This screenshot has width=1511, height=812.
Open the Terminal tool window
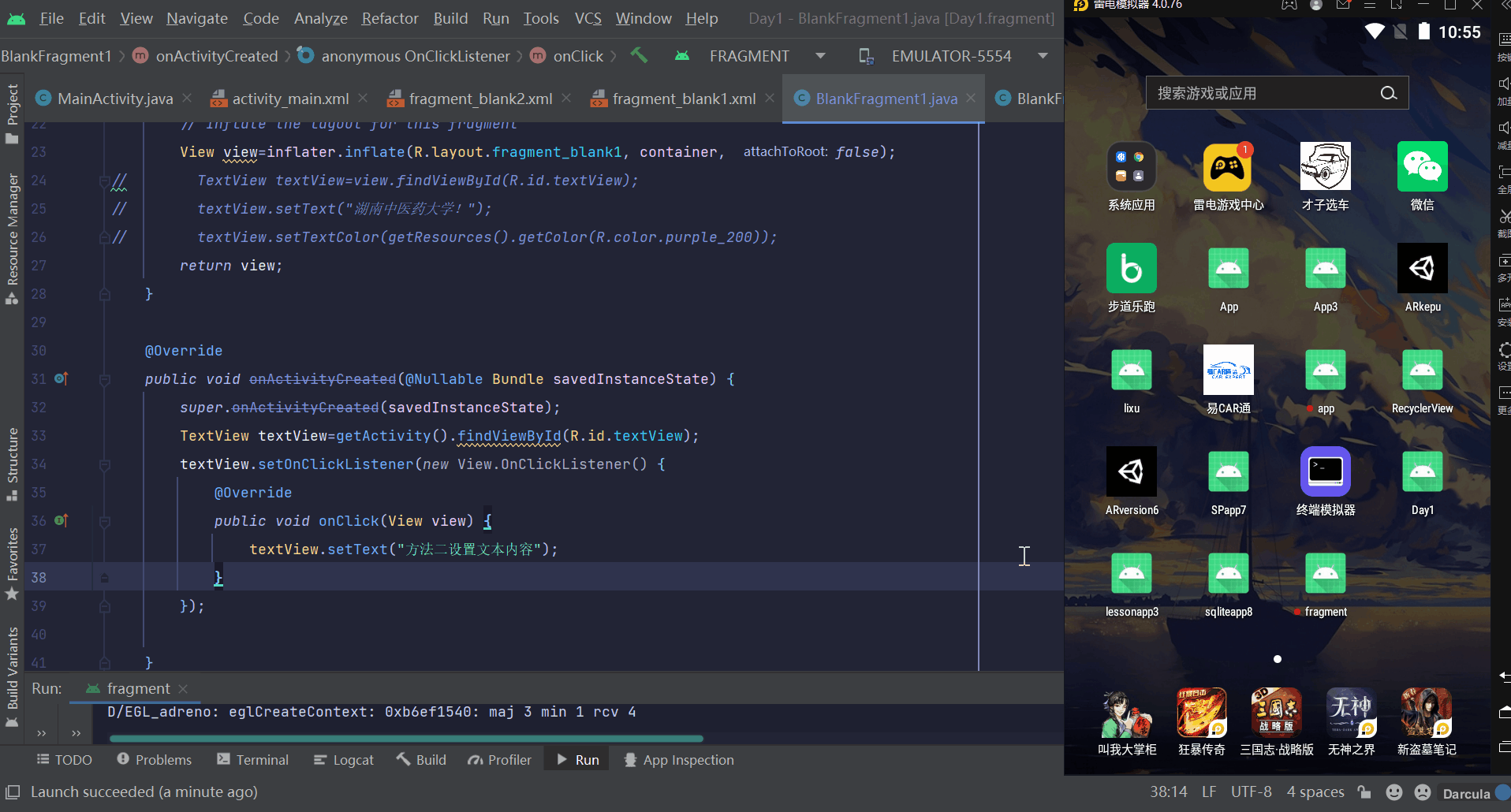pos(253,760)
